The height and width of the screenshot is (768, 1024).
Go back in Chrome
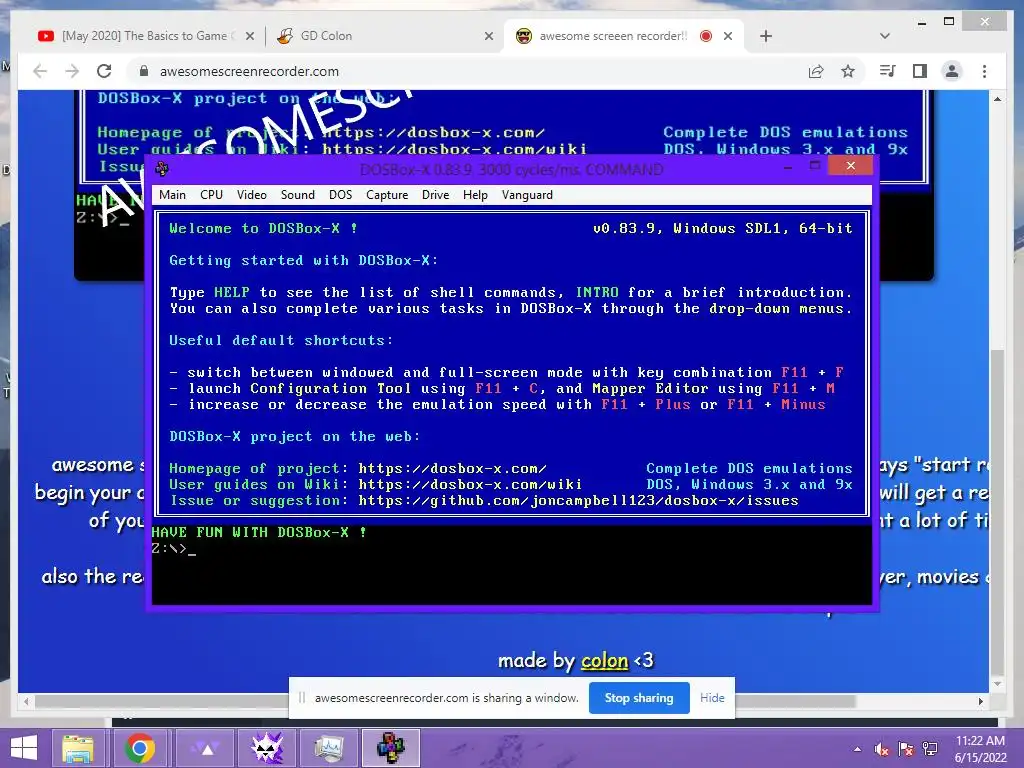tap(40, 71)
